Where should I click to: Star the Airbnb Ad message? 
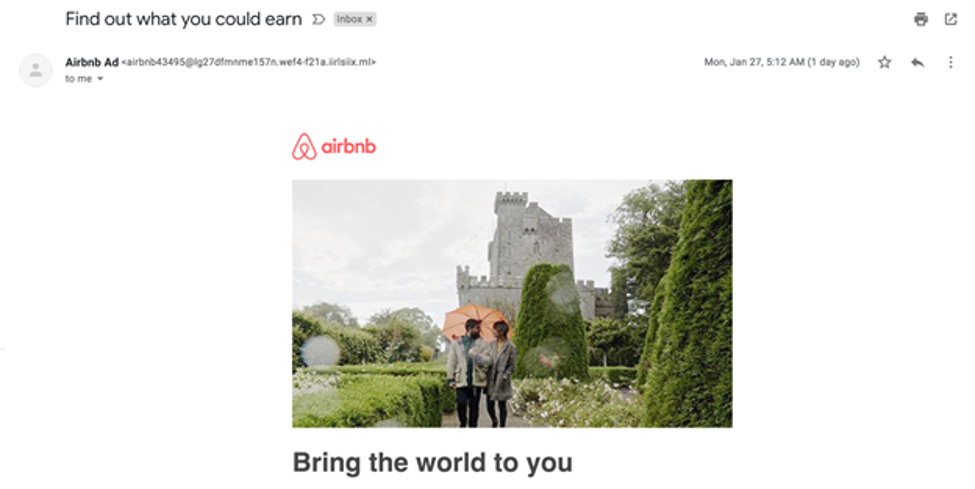tap(884, 62)
